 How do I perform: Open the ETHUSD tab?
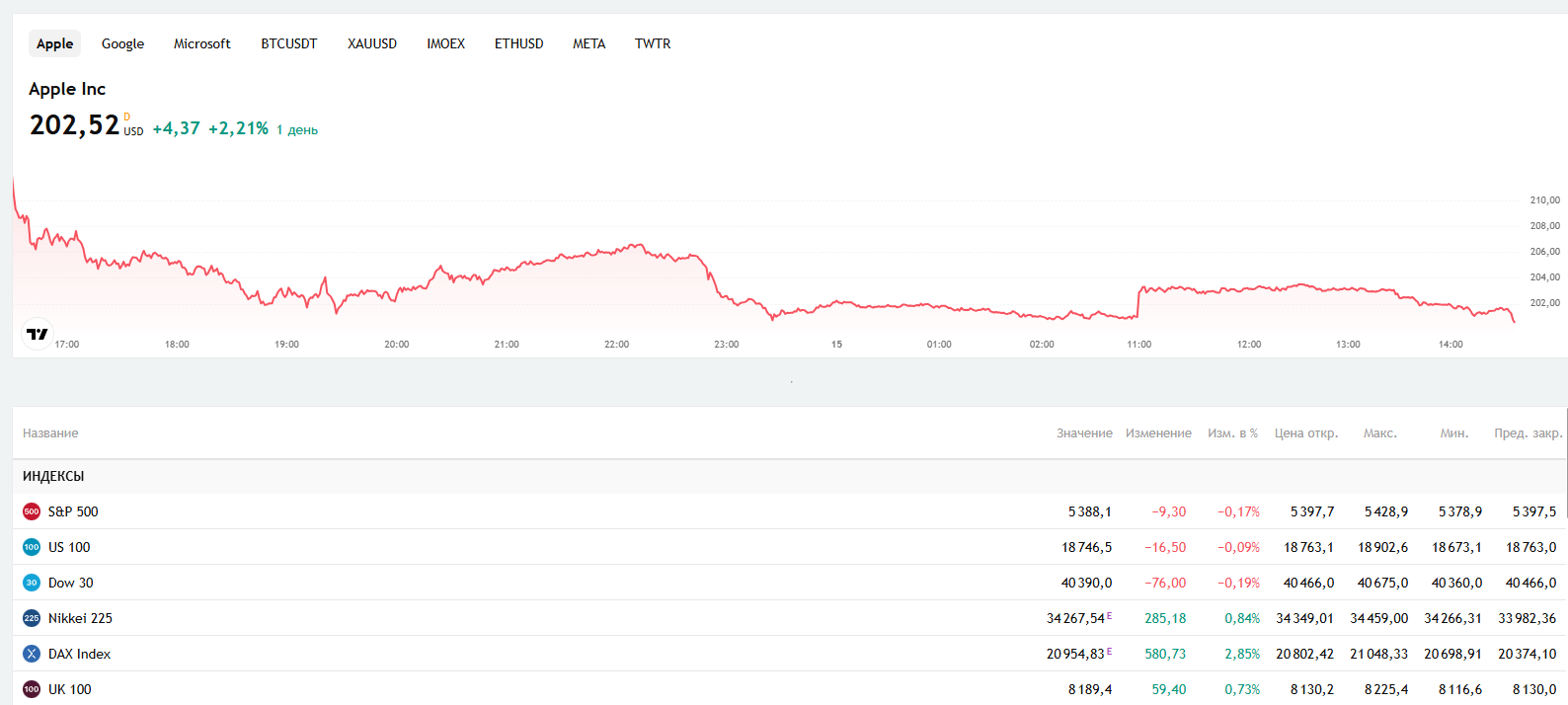(519, 43)
